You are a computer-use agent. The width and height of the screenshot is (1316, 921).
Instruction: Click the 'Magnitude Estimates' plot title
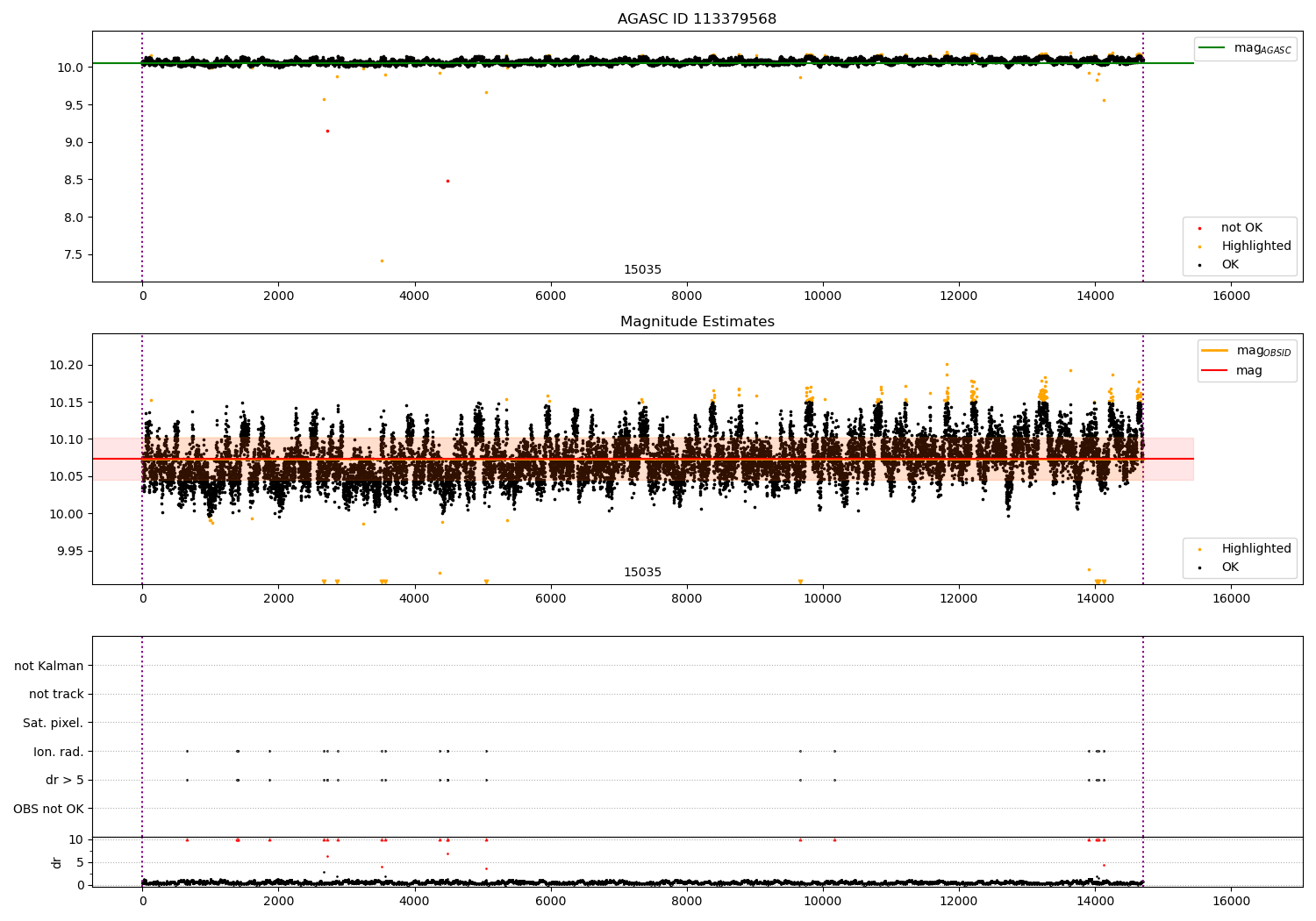(697, 322)
